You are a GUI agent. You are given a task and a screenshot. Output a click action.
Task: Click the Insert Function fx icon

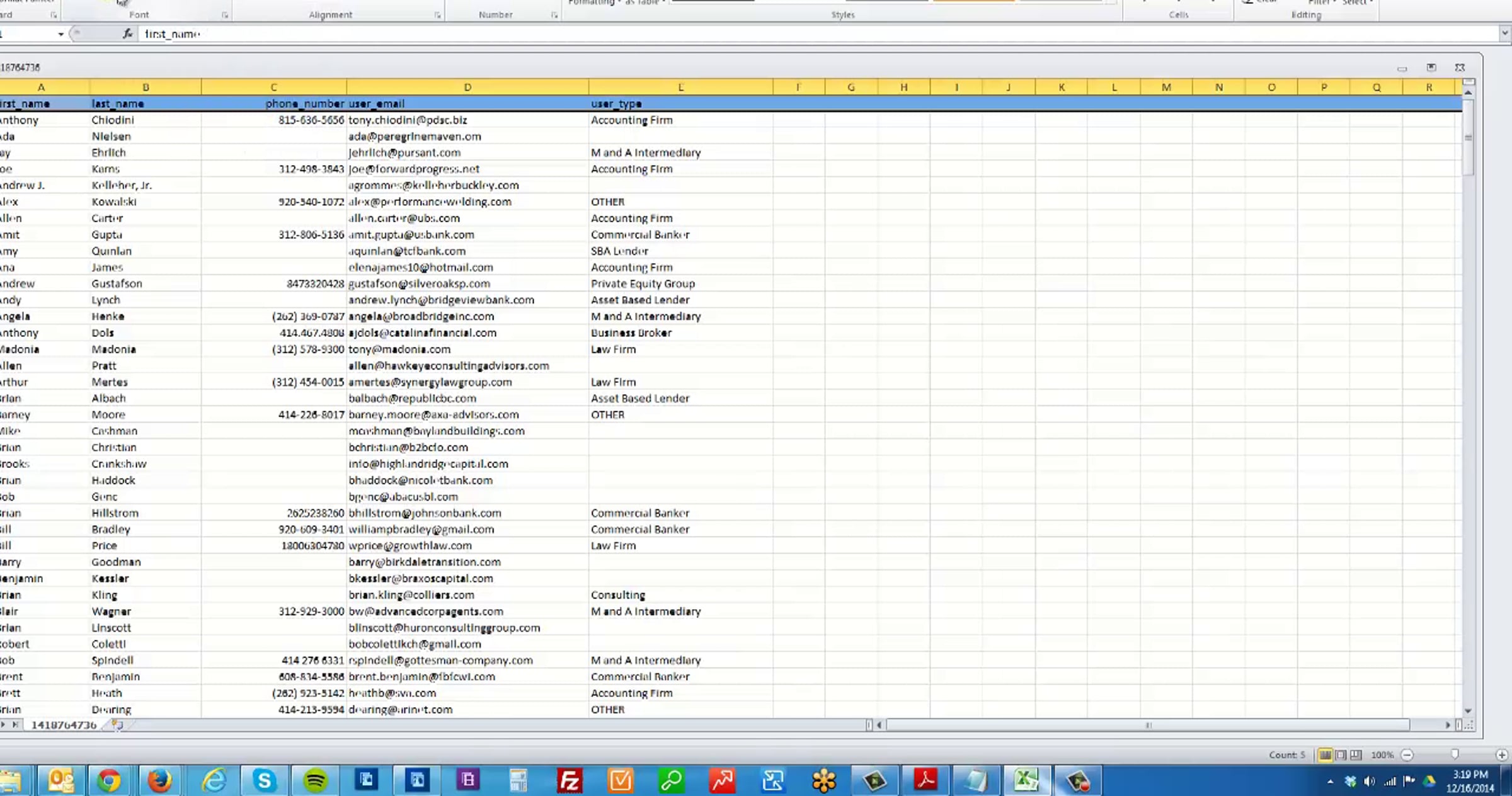127,34
